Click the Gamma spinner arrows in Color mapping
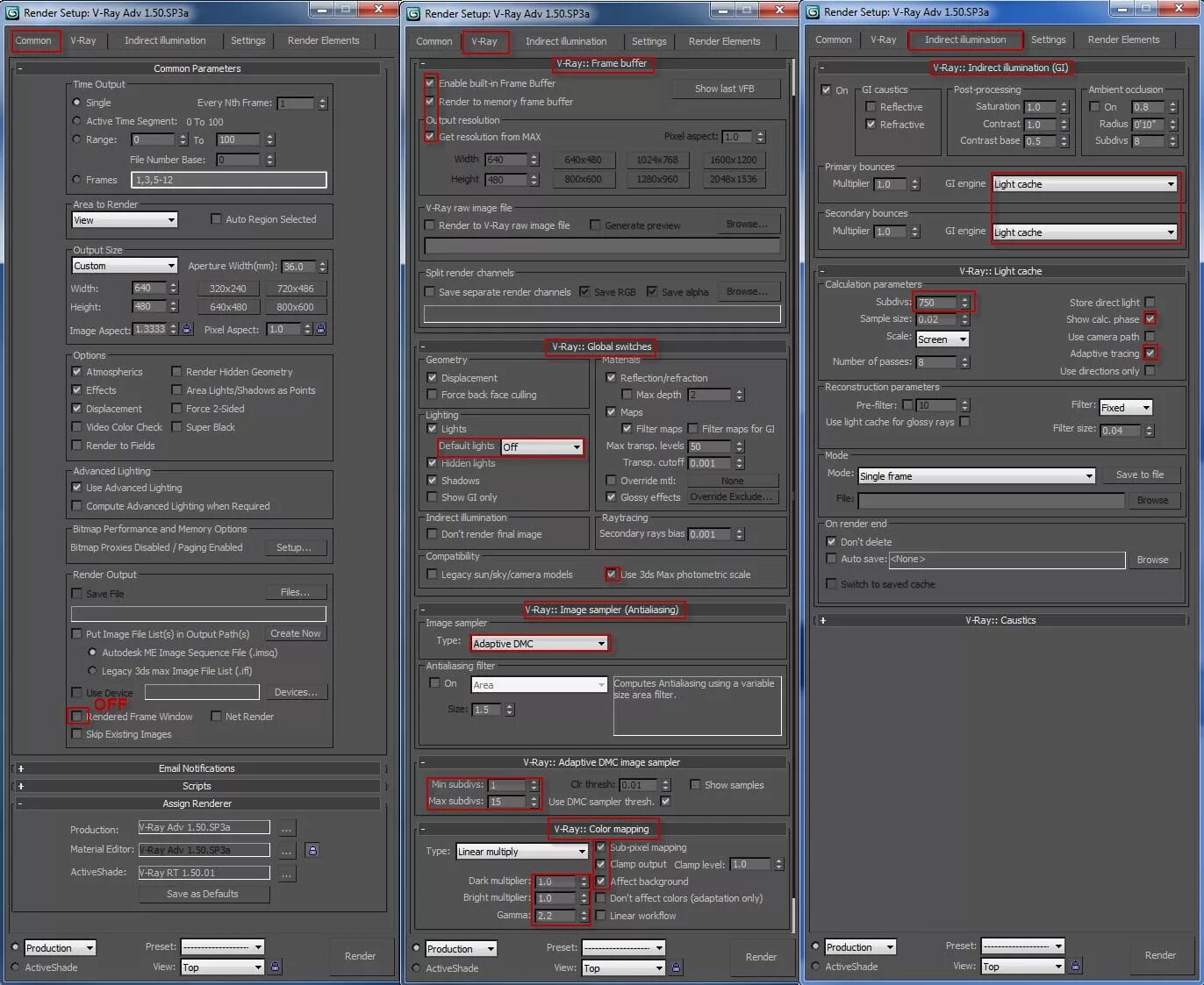 tap(584, 915)
